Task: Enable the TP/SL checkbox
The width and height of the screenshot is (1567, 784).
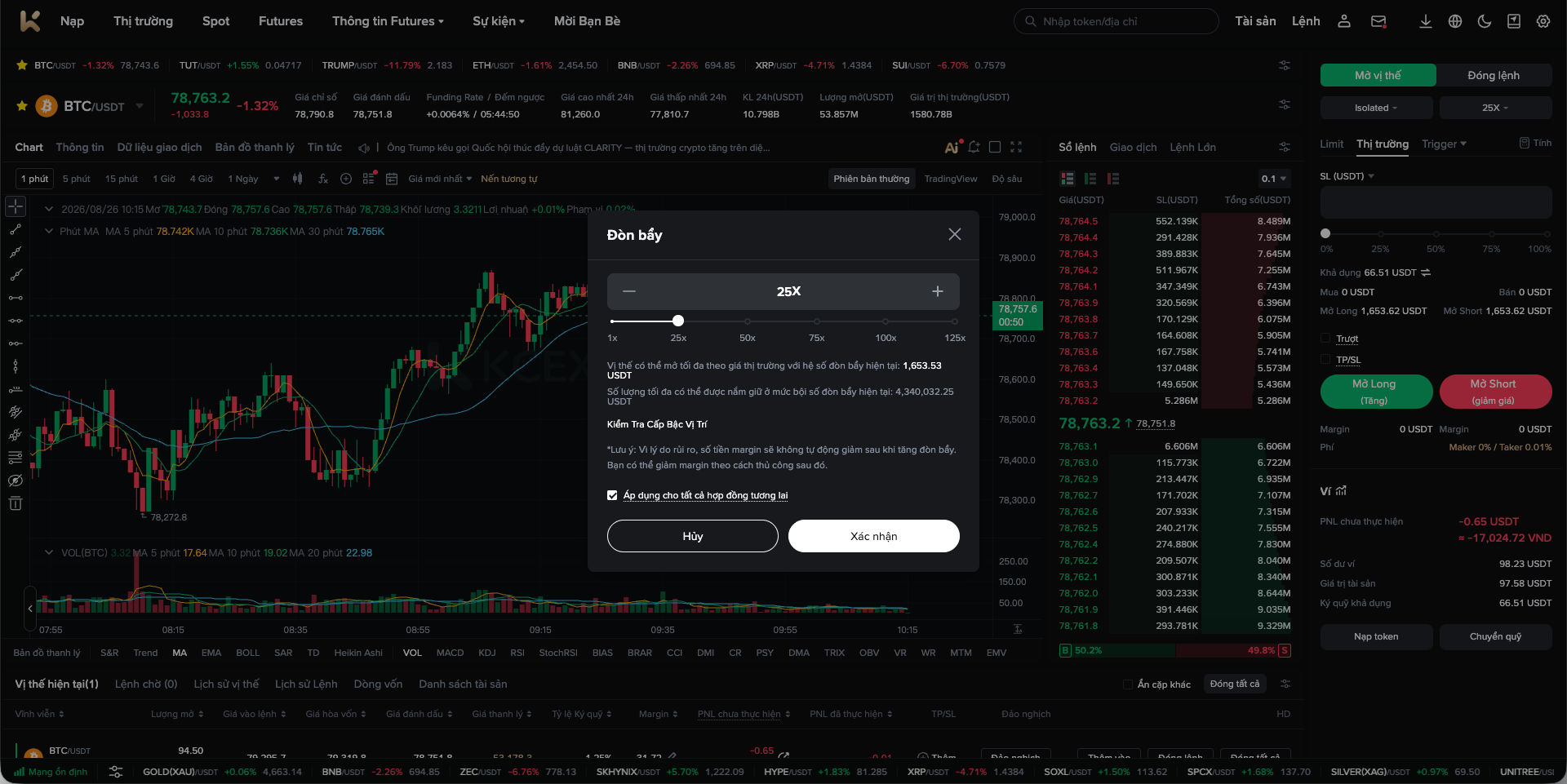Action: click(1325, 360)
